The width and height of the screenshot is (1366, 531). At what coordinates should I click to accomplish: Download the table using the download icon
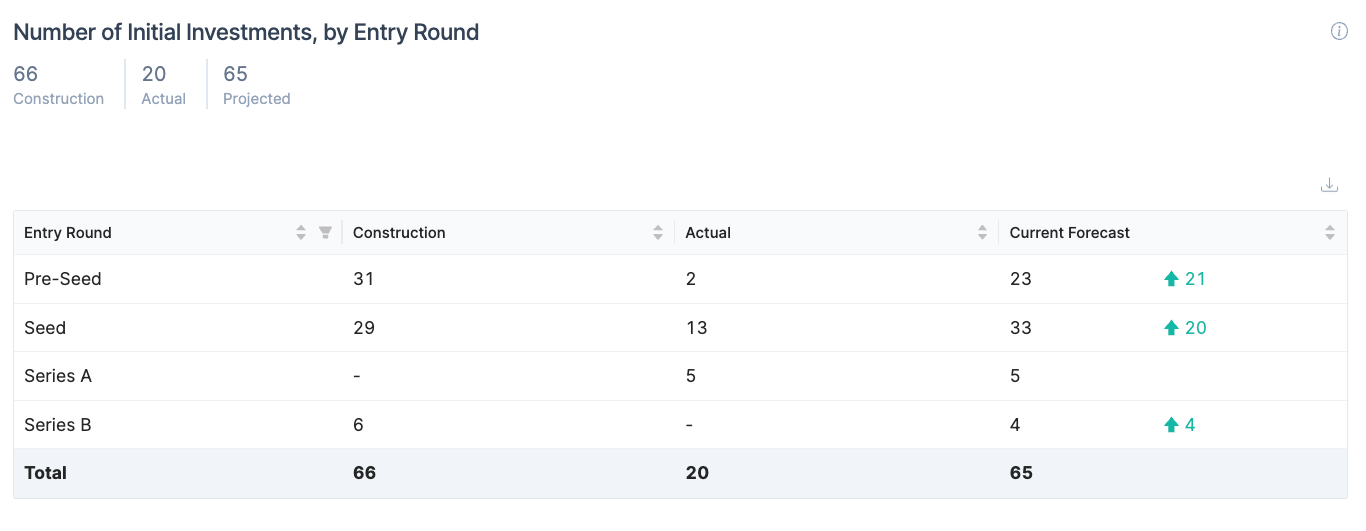1329,185
